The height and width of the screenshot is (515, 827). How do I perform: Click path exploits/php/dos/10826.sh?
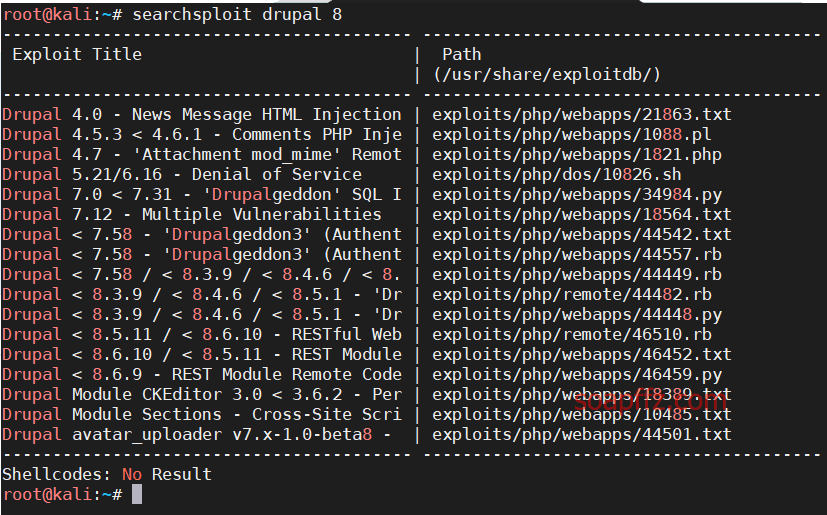tap(556, 175)
